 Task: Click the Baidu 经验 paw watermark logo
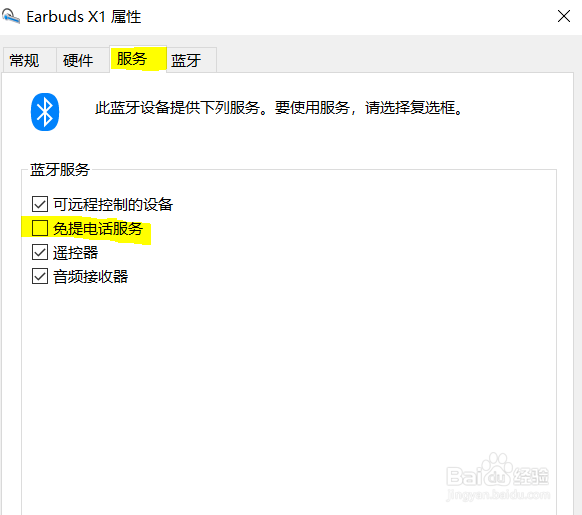click(497, 471)
